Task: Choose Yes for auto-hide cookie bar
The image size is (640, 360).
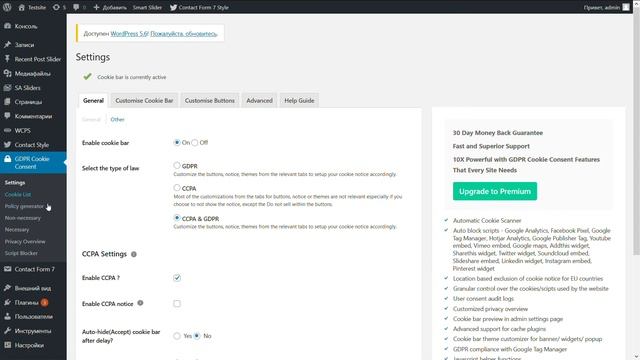Action: point(177,336)
